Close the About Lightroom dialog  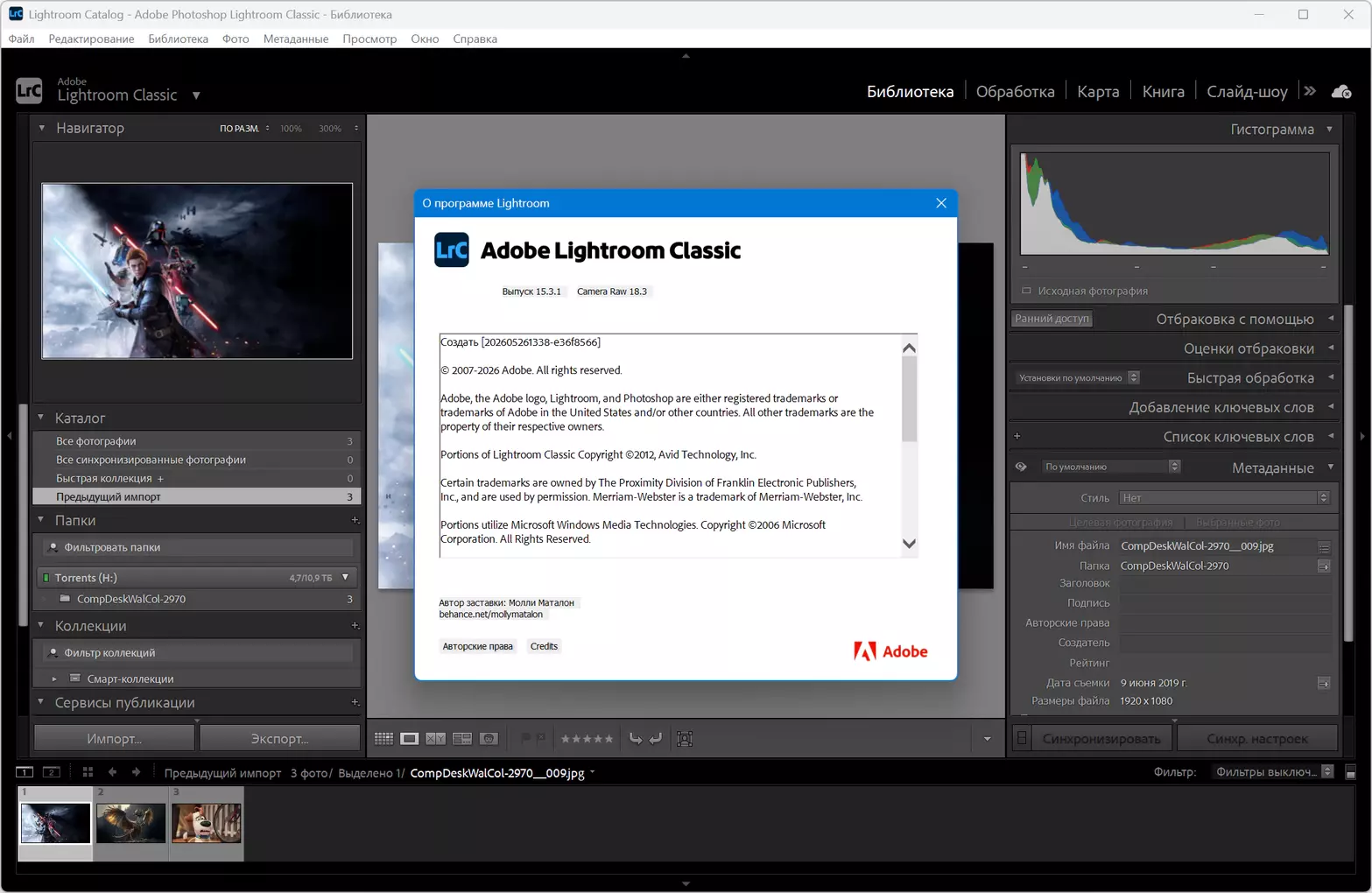pos(941,203)
